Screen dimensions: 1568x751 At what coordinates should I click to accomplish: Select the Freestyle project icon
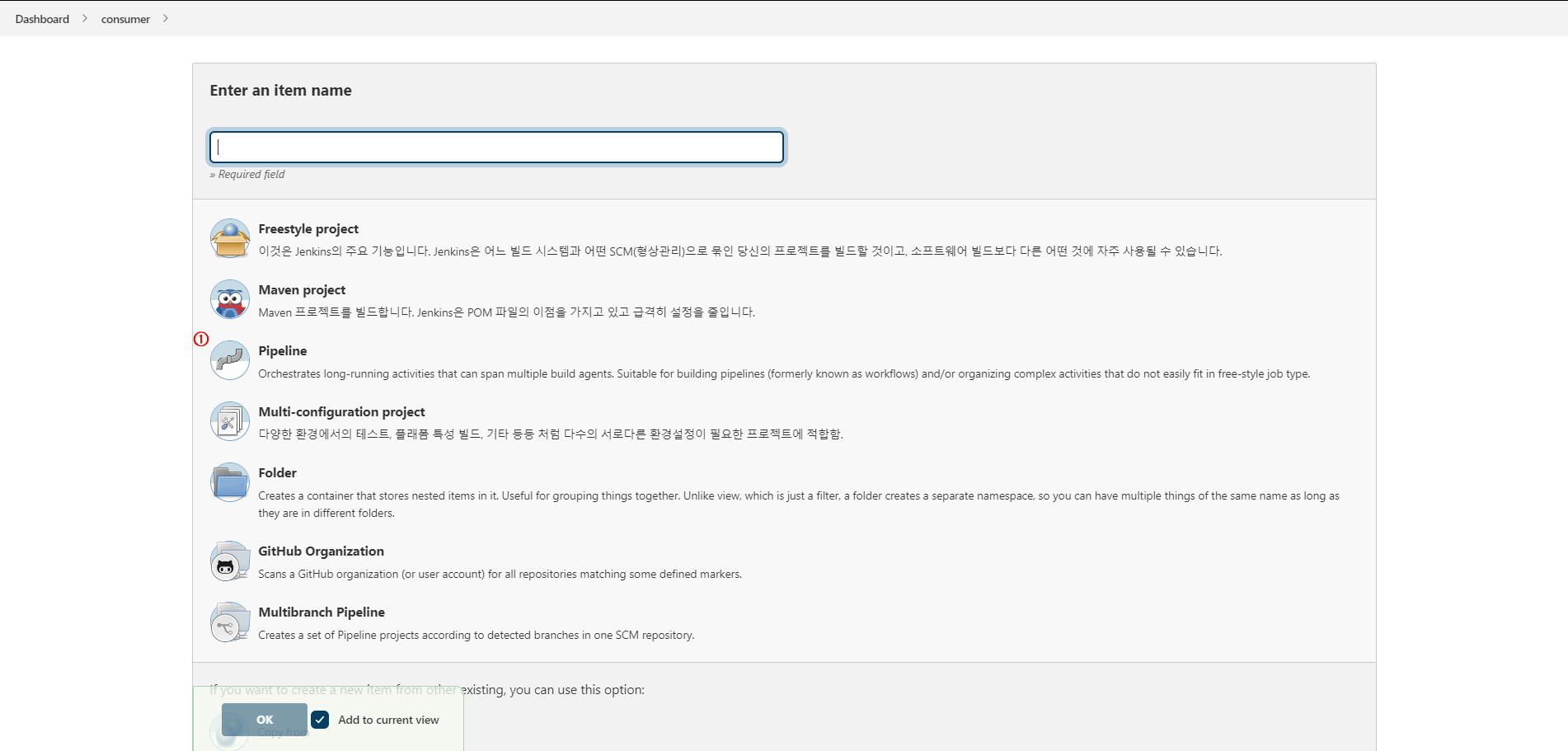coord(230,238)
